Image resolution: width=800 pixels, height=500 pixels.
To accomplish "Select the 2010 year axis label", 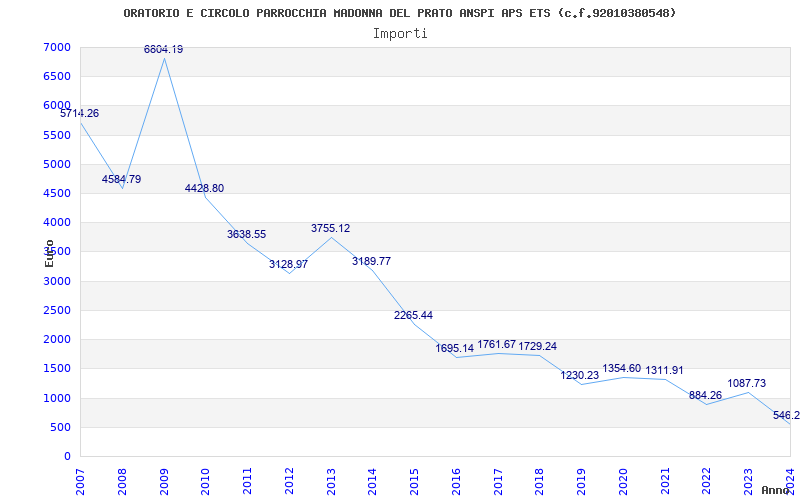I will [206, 482].
